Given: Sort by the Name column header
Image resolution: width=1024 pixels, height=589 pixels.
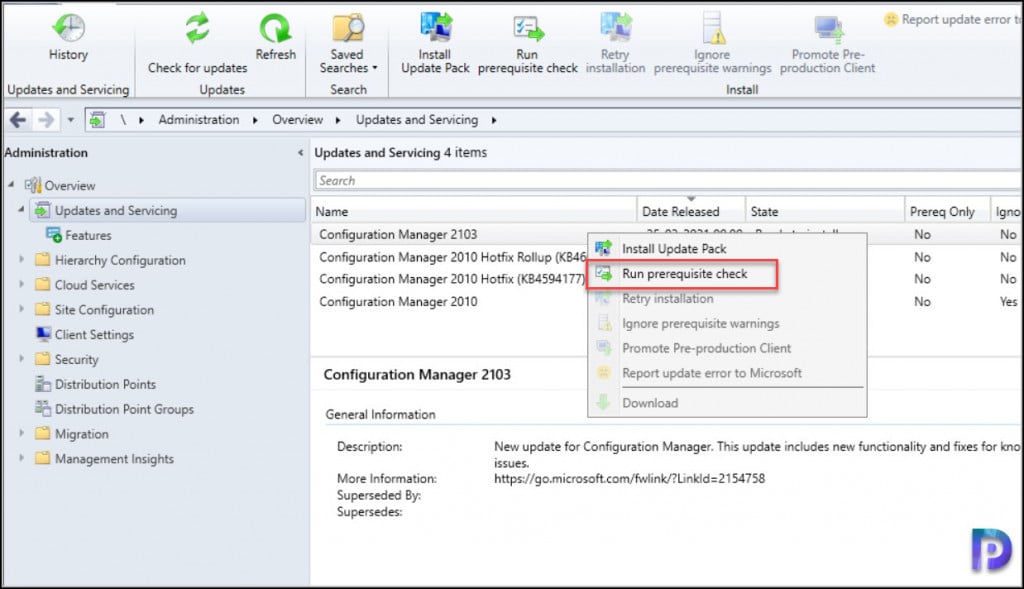Looking at the screenshot, I should pos(474,212).
